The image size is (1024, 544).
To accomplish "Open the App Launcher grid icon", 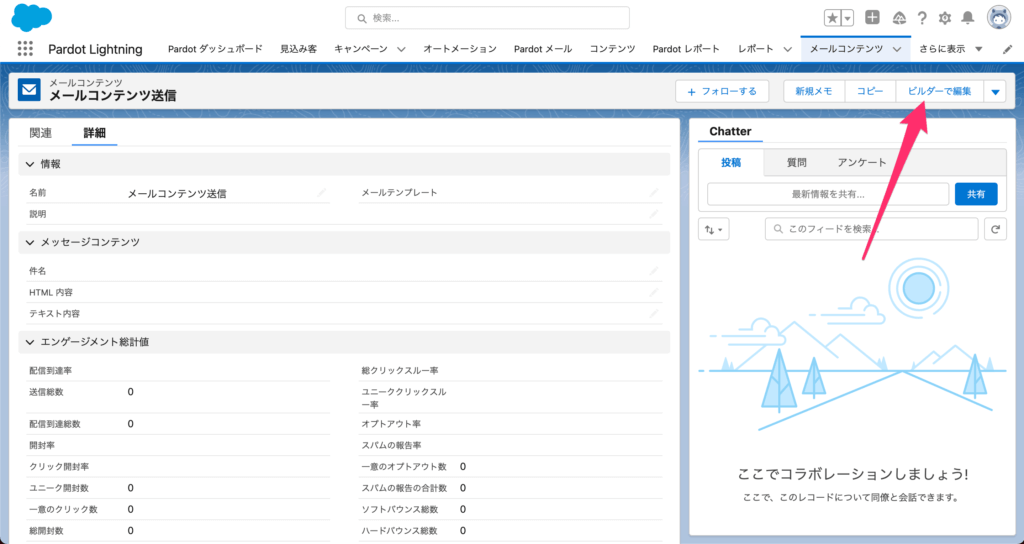I will [25, 49].
